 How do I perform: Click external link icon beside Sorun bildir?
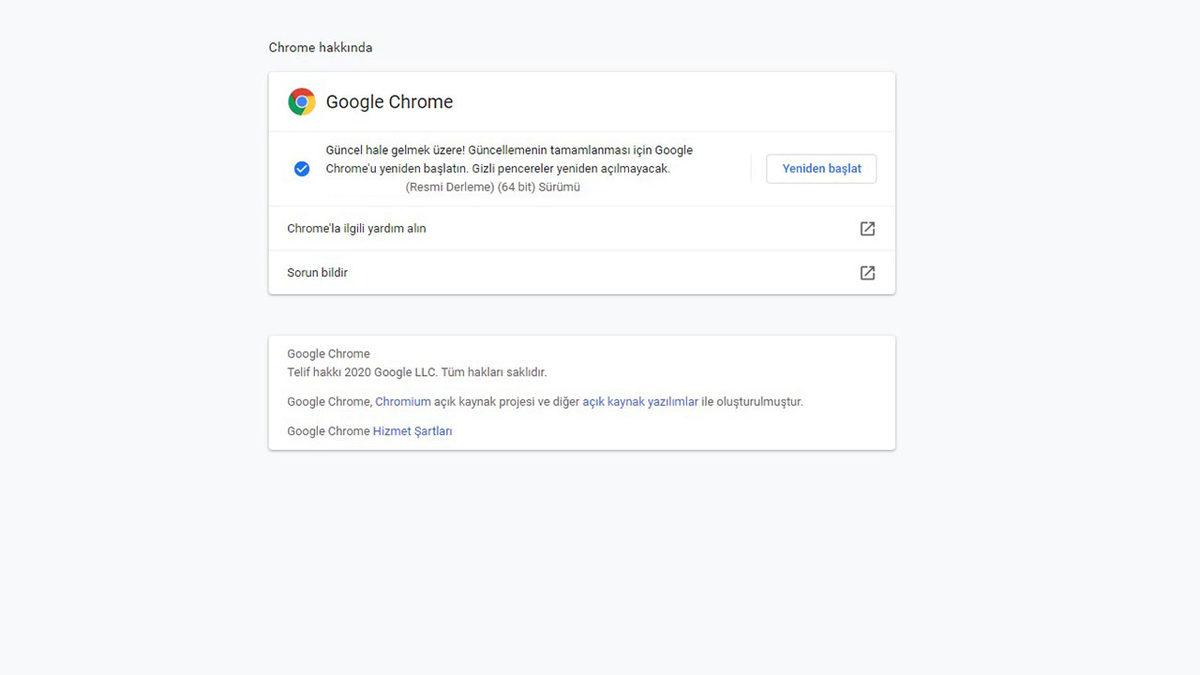click(867, 273)
